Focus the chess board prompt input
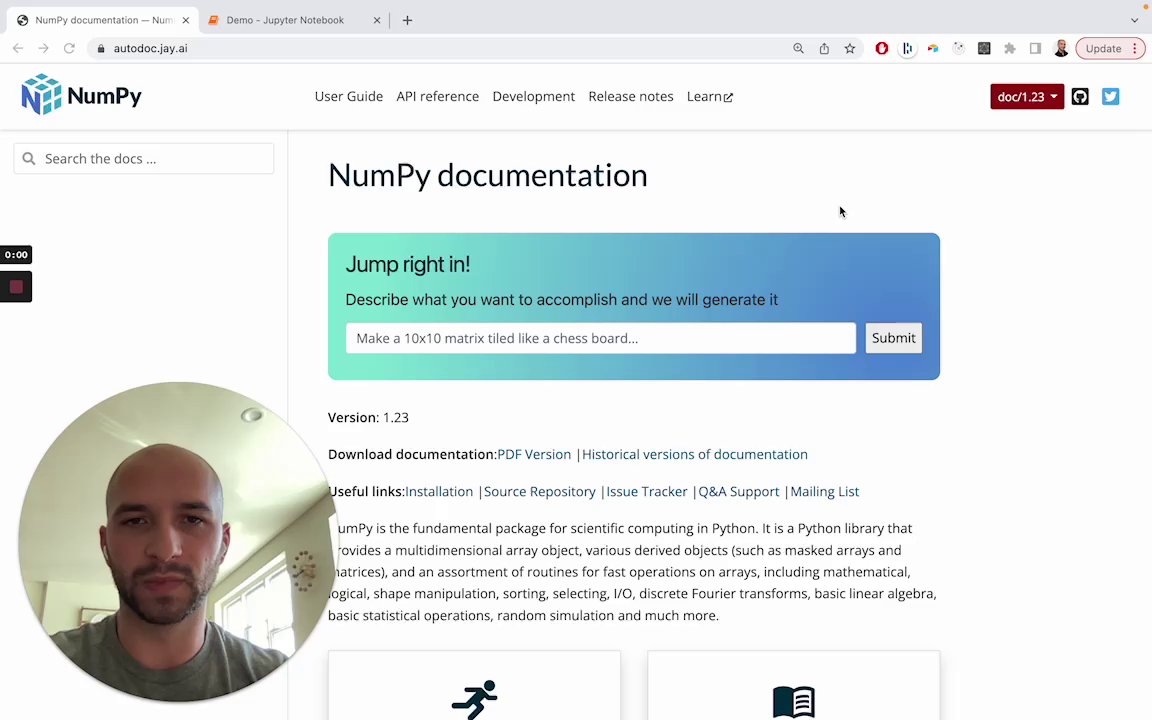The height and width of the screenshot is (720, 1152). pos(601,338)
